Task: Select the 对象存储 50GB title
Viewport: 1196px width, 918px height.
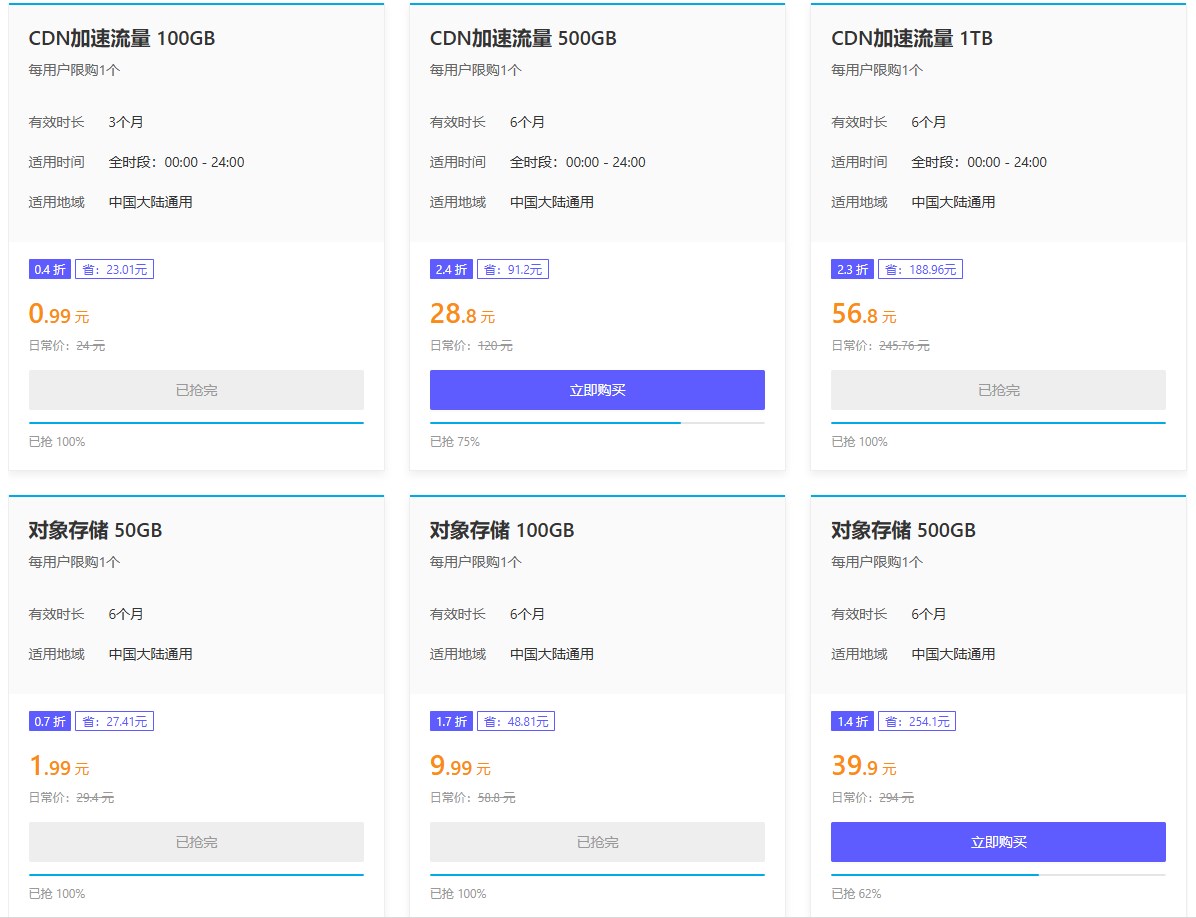Action: tap(95, 530)
